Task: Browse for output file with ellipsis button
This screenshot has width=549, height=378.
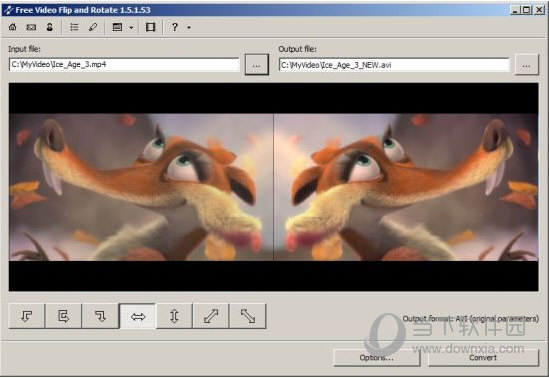Action: pyautogui.click(x=527, y=65)
